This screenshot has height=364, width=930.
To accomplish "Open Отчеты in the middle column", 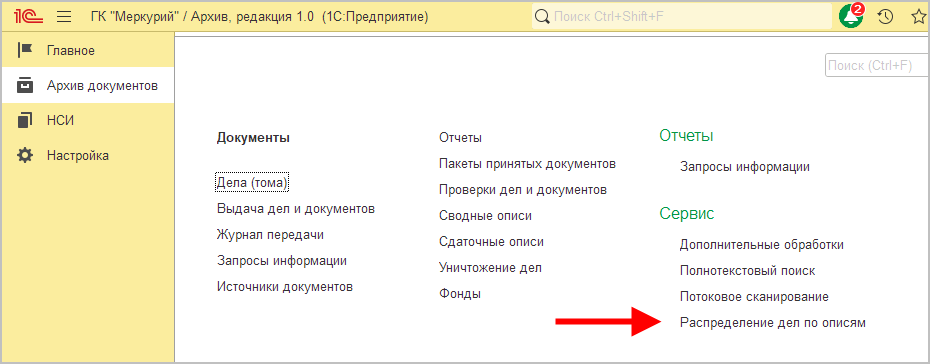I will click(x=460, y=138).
